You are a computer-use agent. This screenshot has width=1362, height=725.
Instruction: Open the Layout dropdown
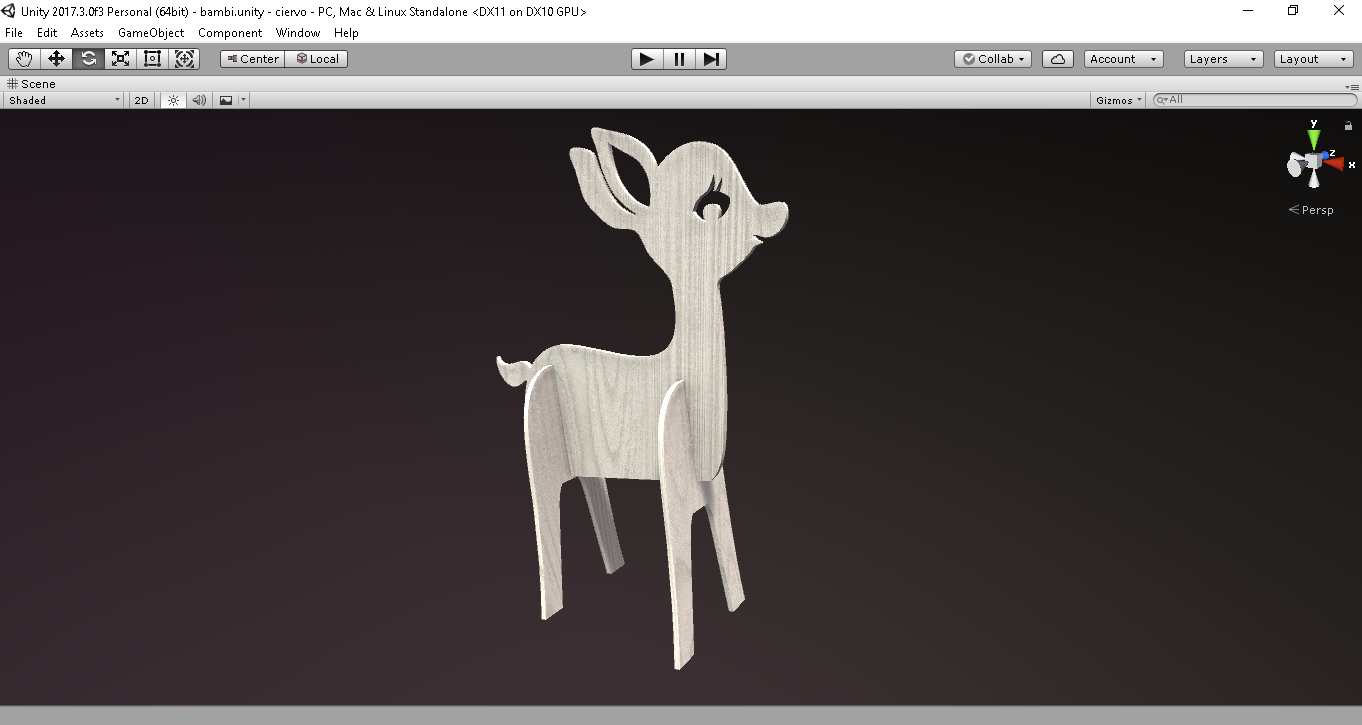click(x=1314, y=59)
